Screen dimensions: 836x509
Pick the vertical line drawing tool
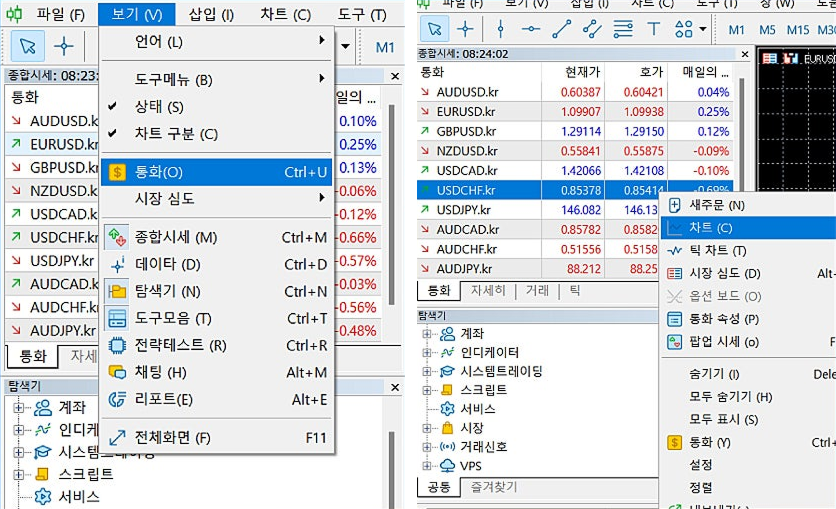(500, 29)
